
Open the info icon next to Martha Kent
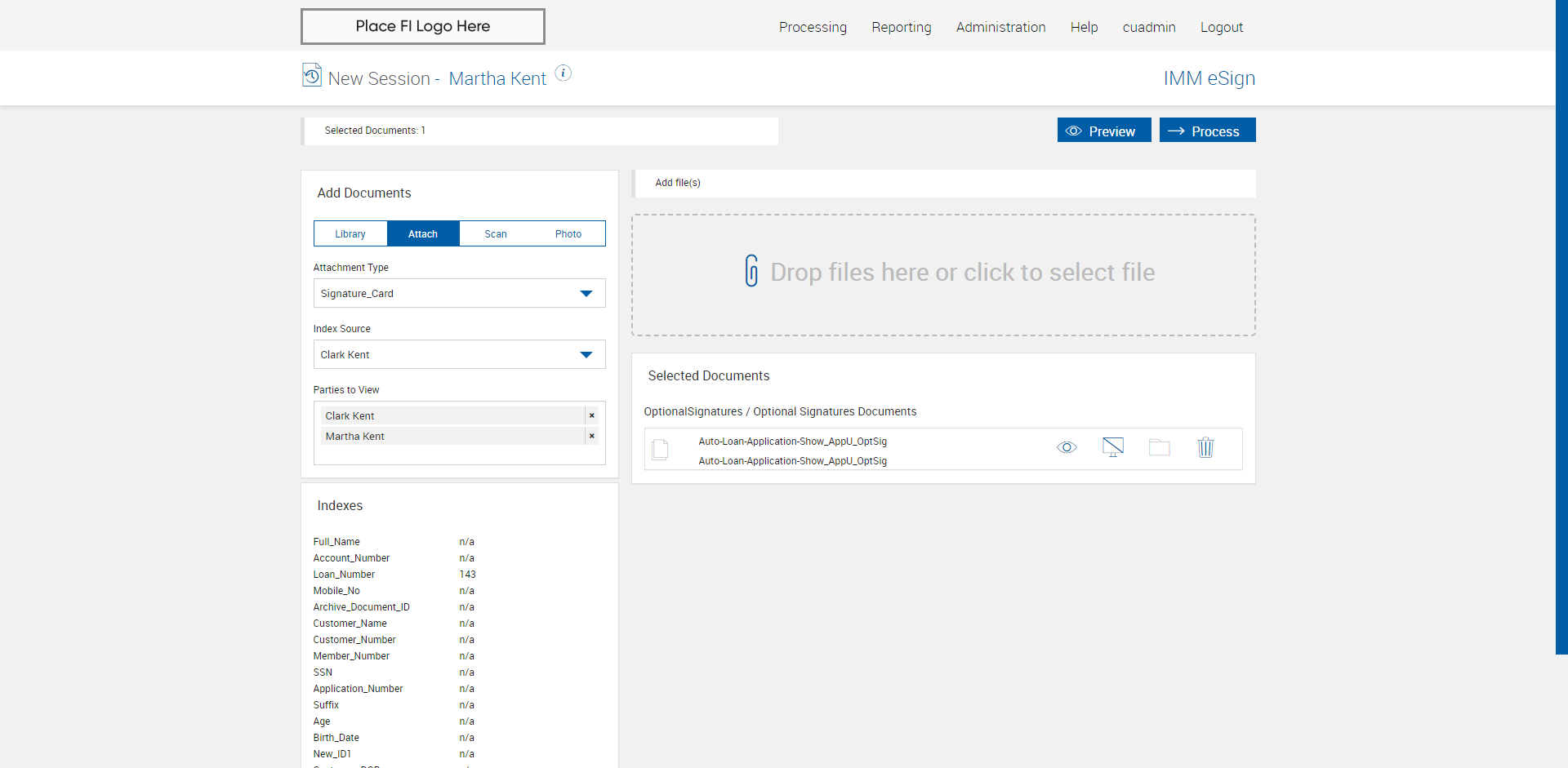pyautogui.click(x=563, y=73)
